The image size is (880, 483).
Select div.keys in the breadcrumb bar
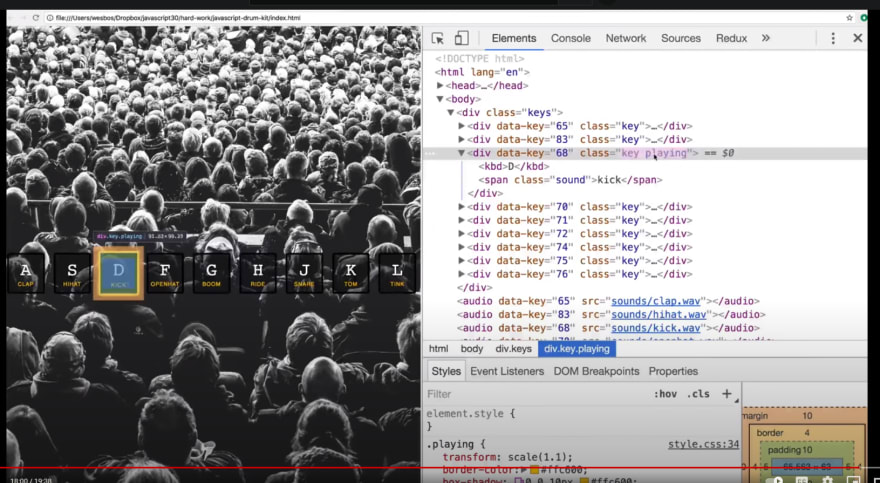514,349
